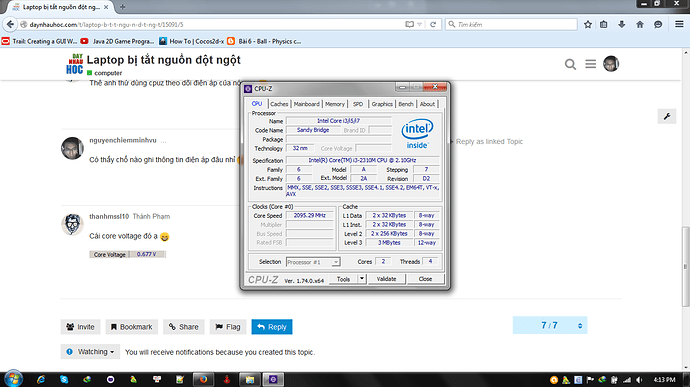Switch to the Mainboard tab in CPU-Z

tap(306, 104)
